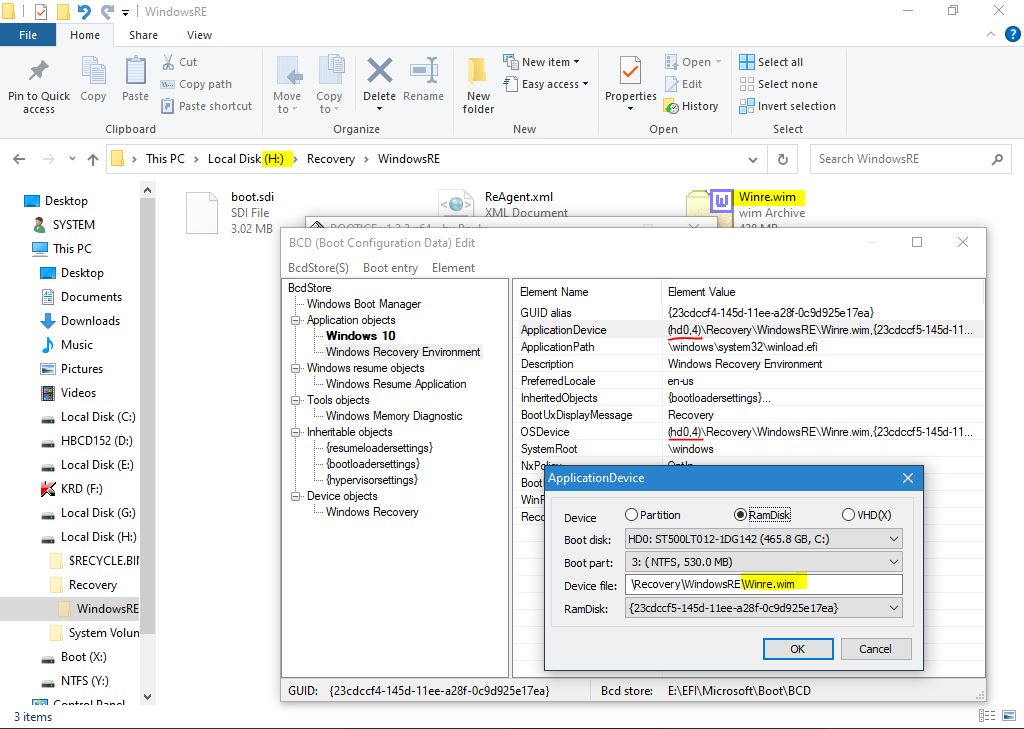Click the Copy icon in Clipboard group
The height and width of the screenshot is (729, 1024).
(x=93, y=74)
